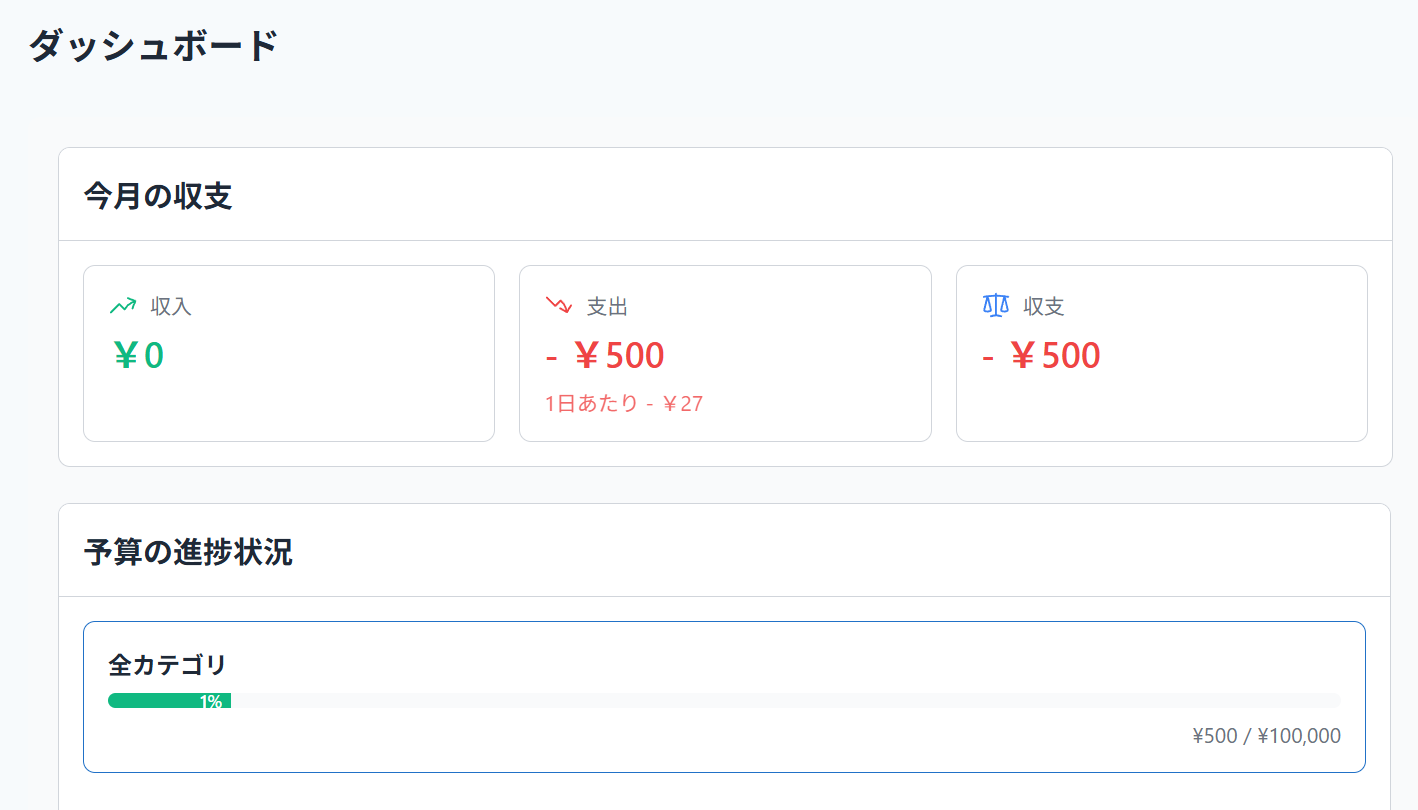Click the ¥0 income amount

pos(138,356)
